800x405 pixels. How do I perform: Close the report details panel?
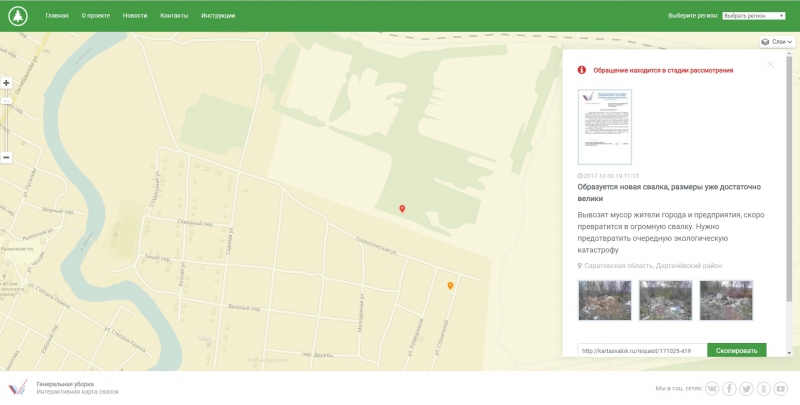pyautogui.click(x=770, y=65)
